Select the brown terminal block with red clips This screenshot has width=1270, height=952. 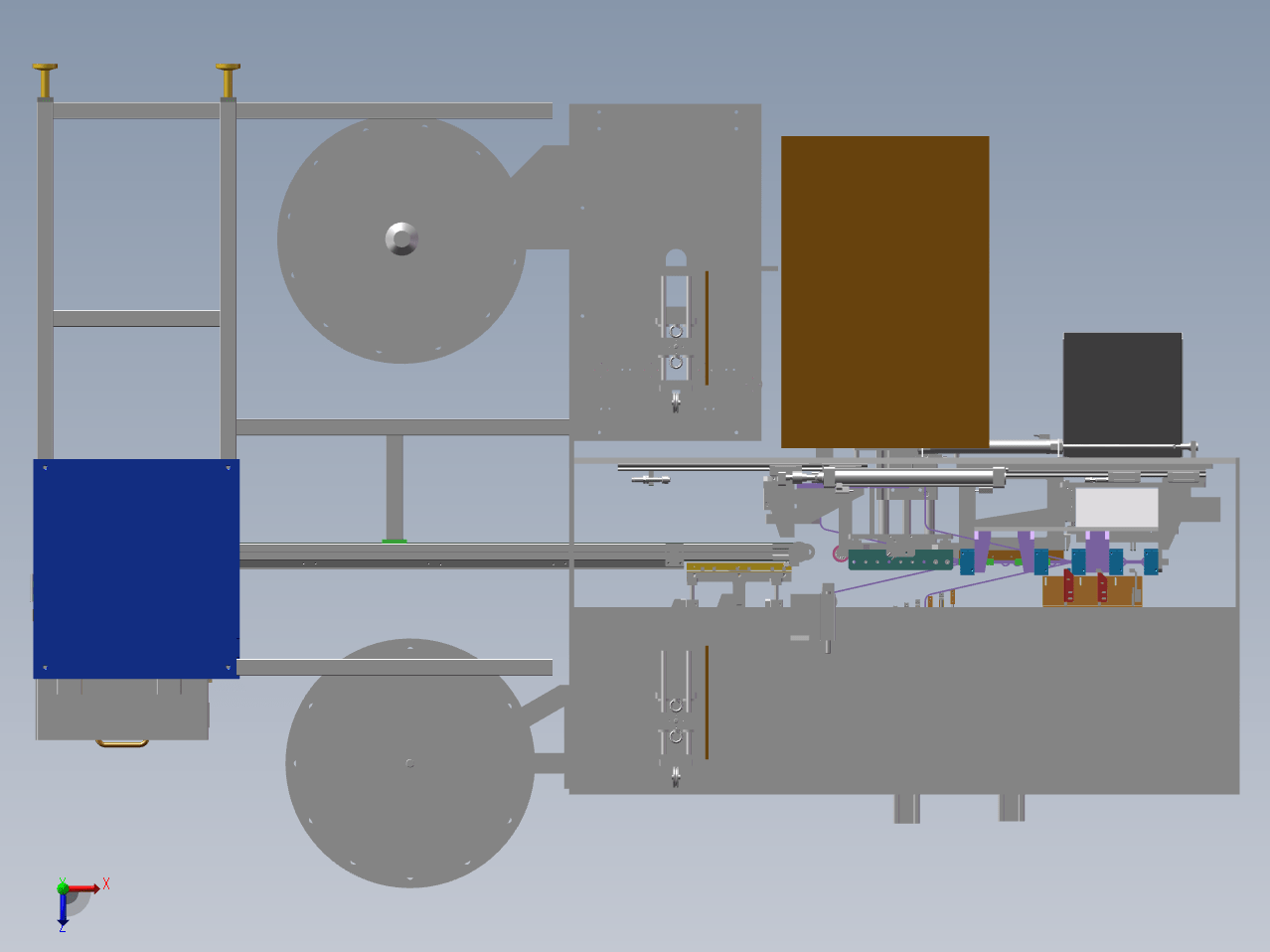tap(1091, 589)
